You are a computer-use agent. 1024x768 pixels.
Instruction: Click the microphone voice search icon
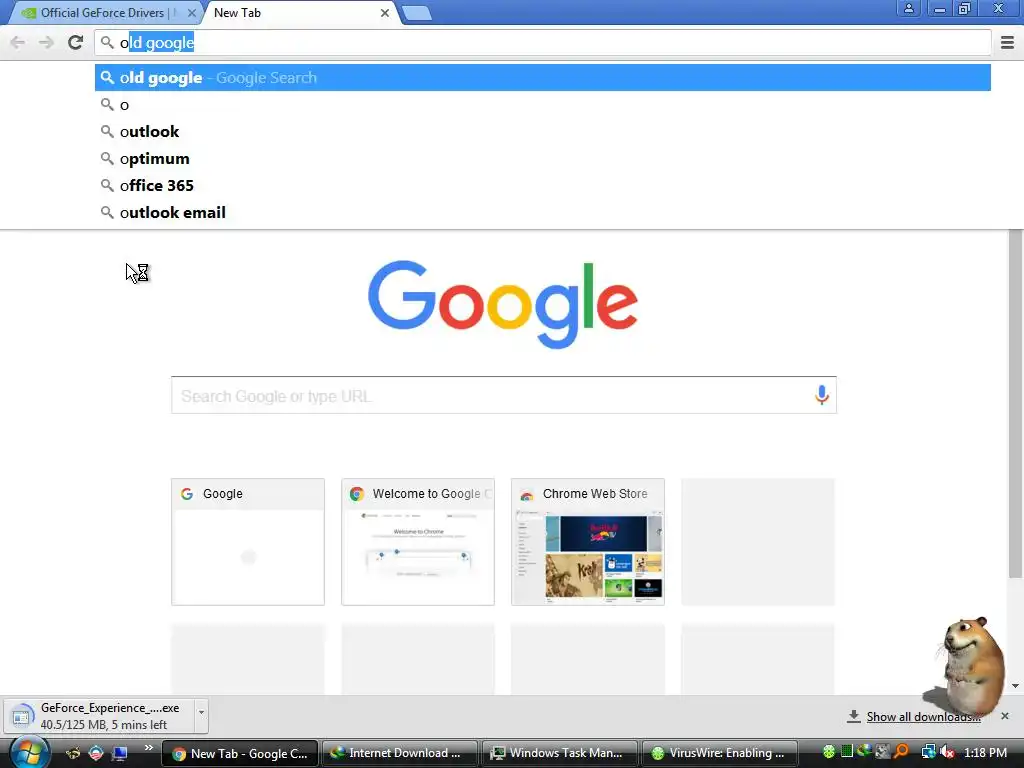pos(822,395)
